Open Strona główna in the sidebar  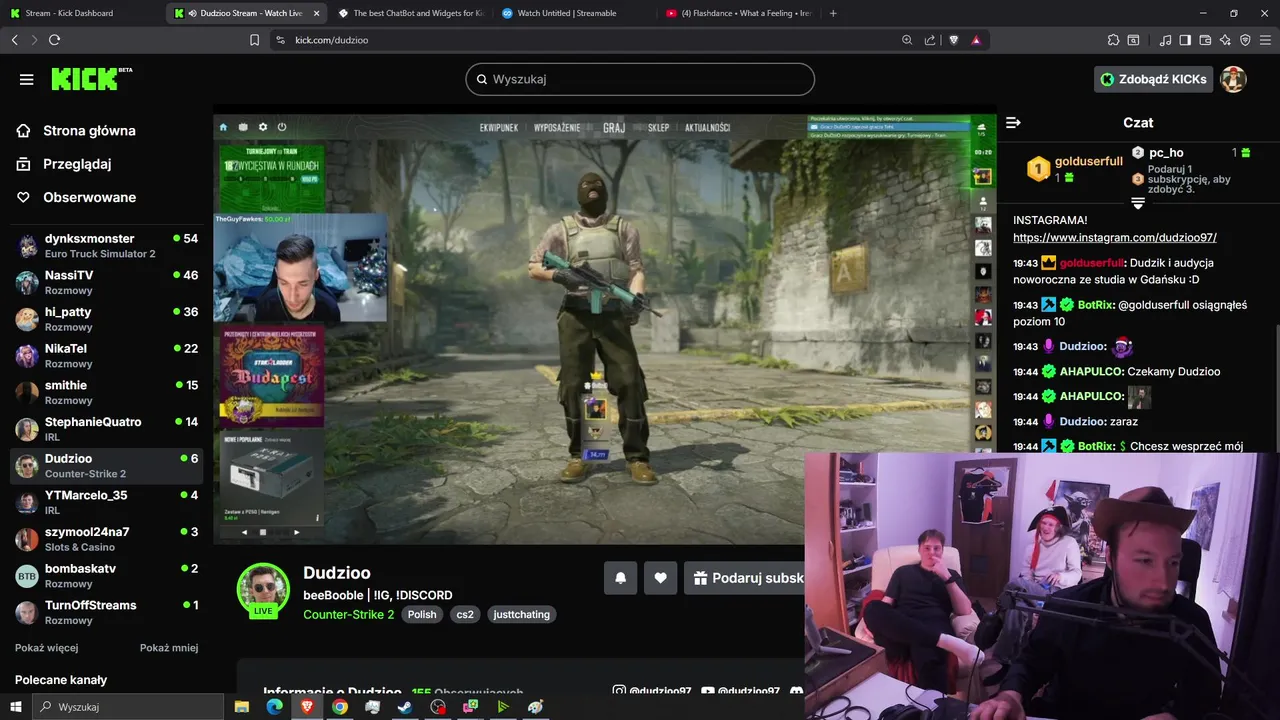pos(89,131)
